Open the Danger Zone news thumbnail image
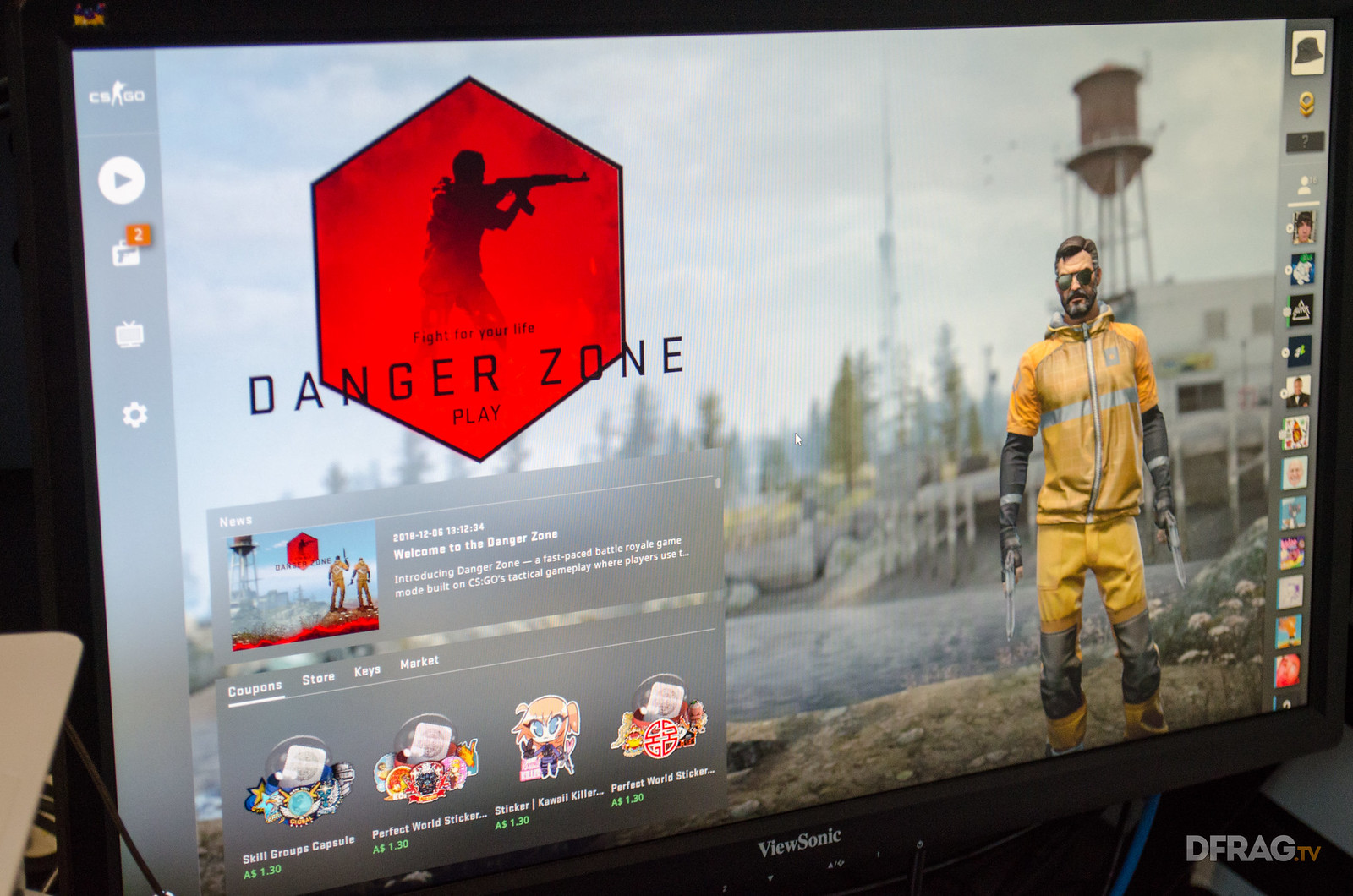 [303, 586]
